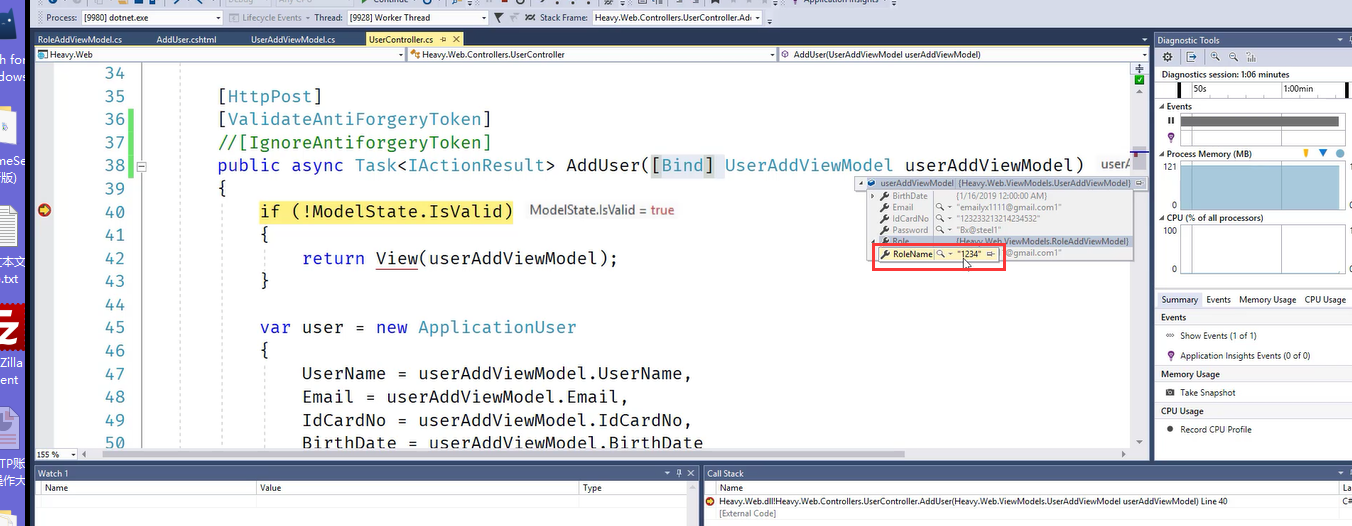This screenshot has width=1352, height=526.
Task: Click the Show Events search icon
Action: click(1171, 336)
